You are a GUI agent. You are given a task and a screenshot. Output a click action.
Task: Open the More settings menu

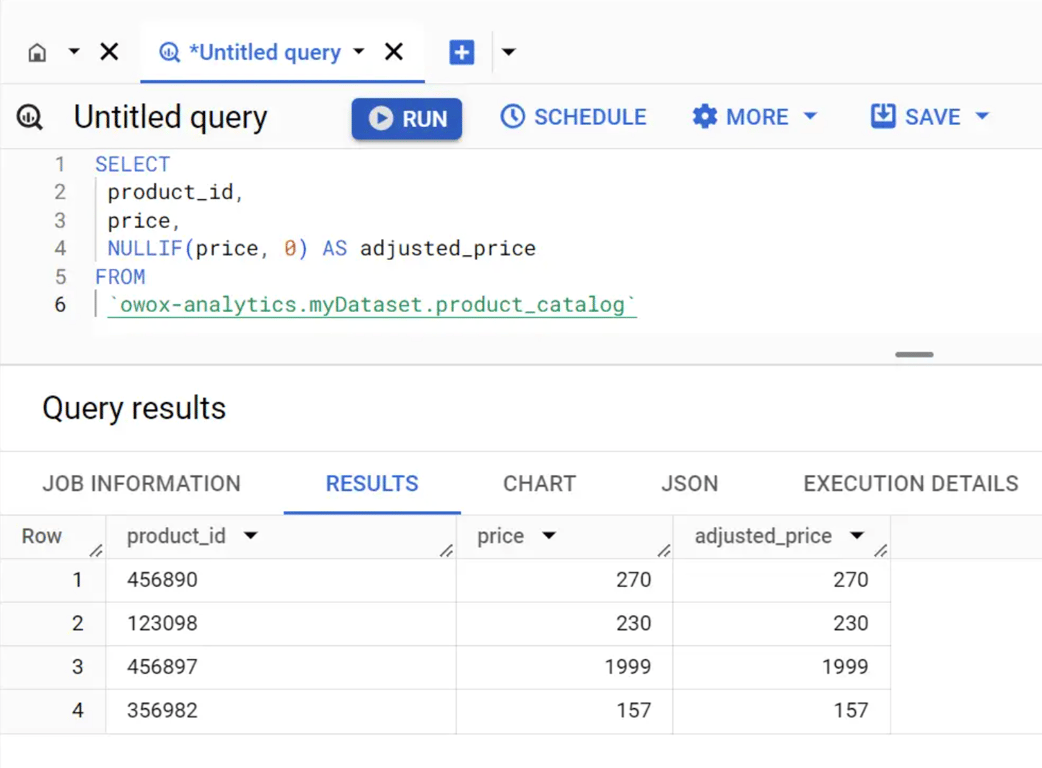[754, 117]
